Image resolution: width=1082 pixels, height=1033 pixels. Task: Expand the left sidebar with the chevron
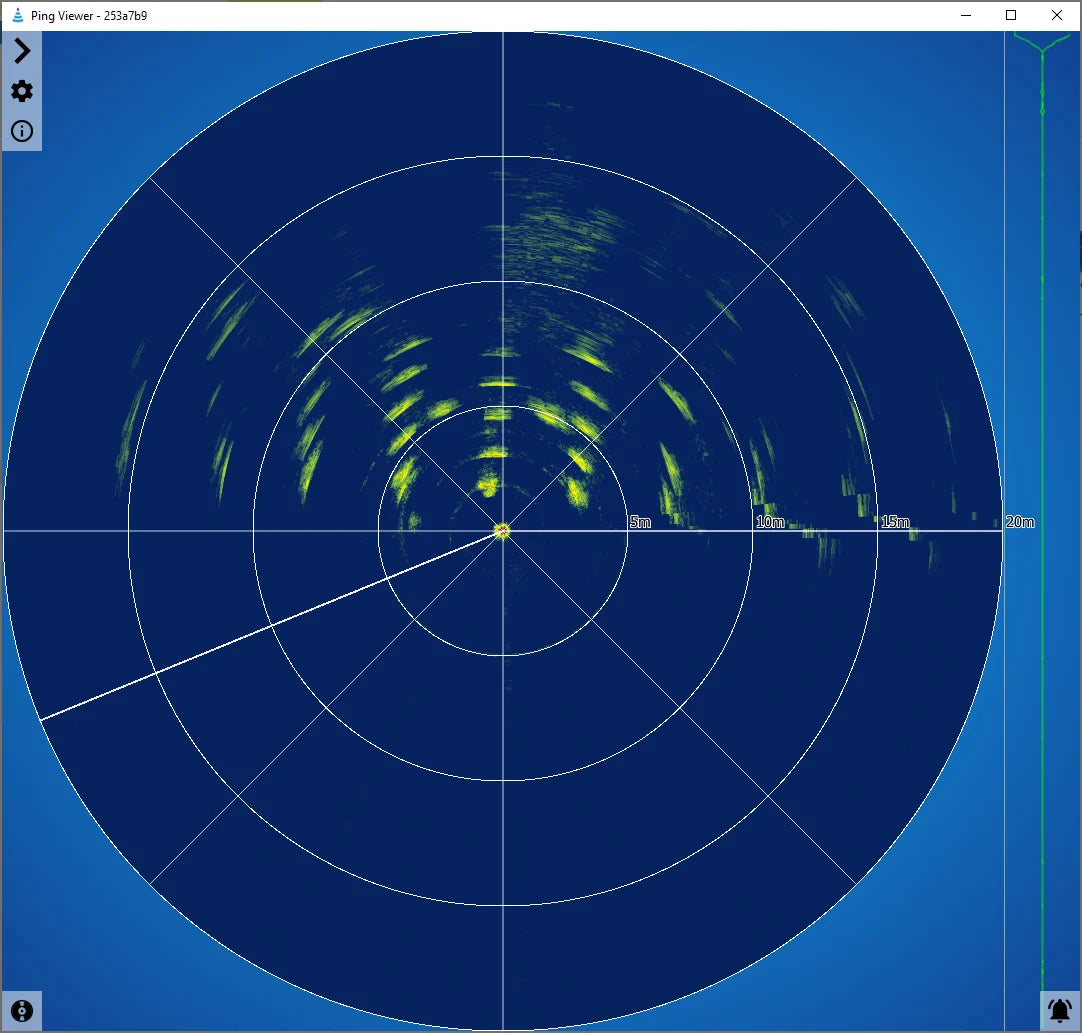(x=21, y=51)
